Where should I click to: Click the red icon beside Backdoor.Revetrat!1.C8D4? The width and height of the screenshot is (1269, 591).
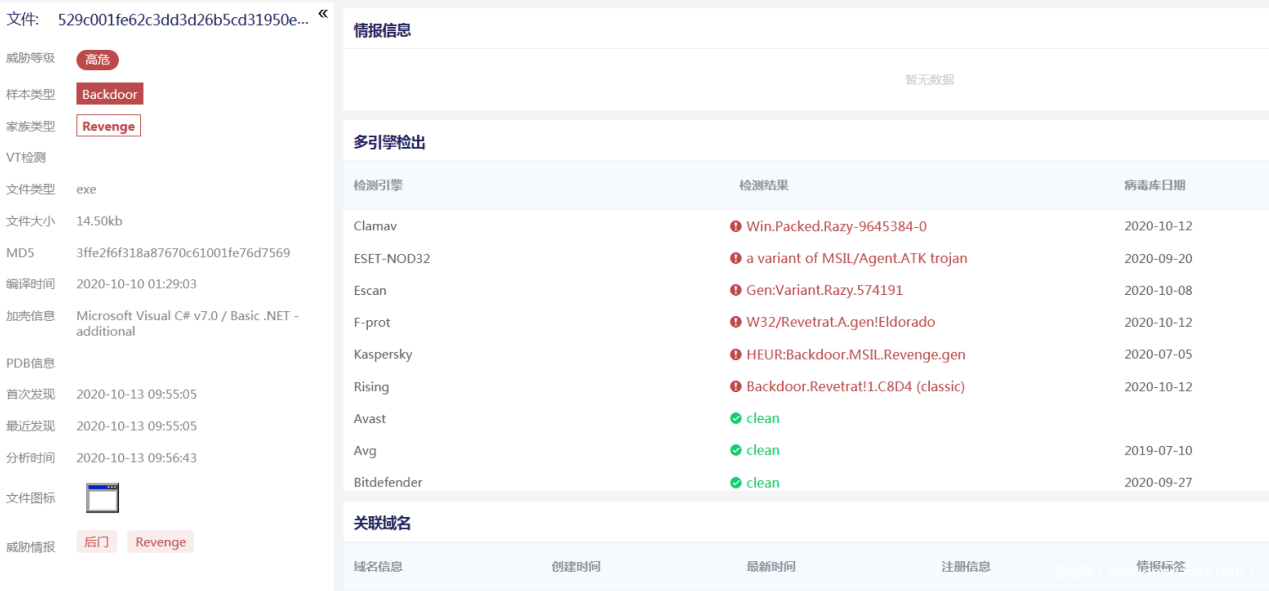[736, 387]
